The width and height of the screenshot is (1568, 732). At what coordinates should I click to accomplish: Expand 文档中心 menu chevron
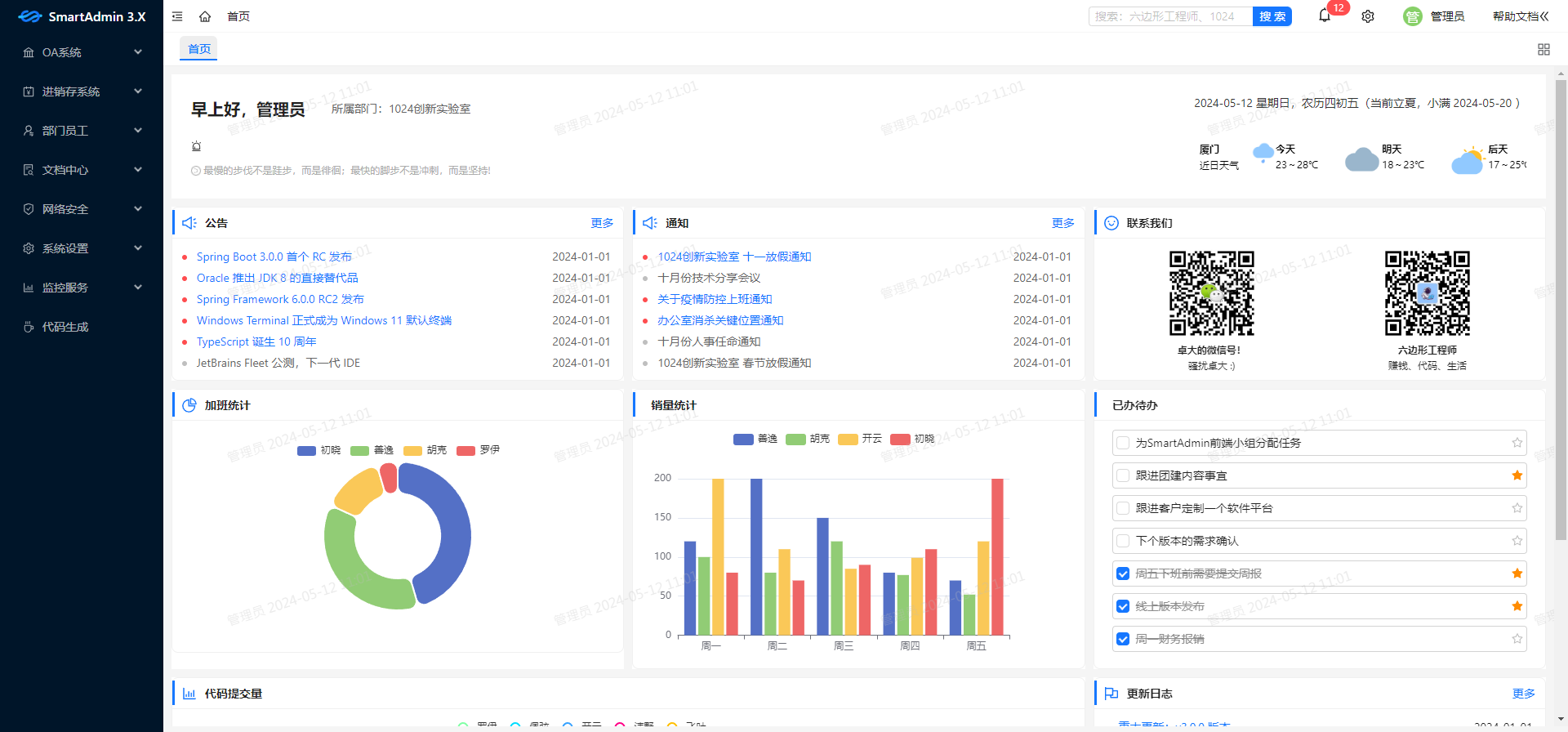click(138, 170)
